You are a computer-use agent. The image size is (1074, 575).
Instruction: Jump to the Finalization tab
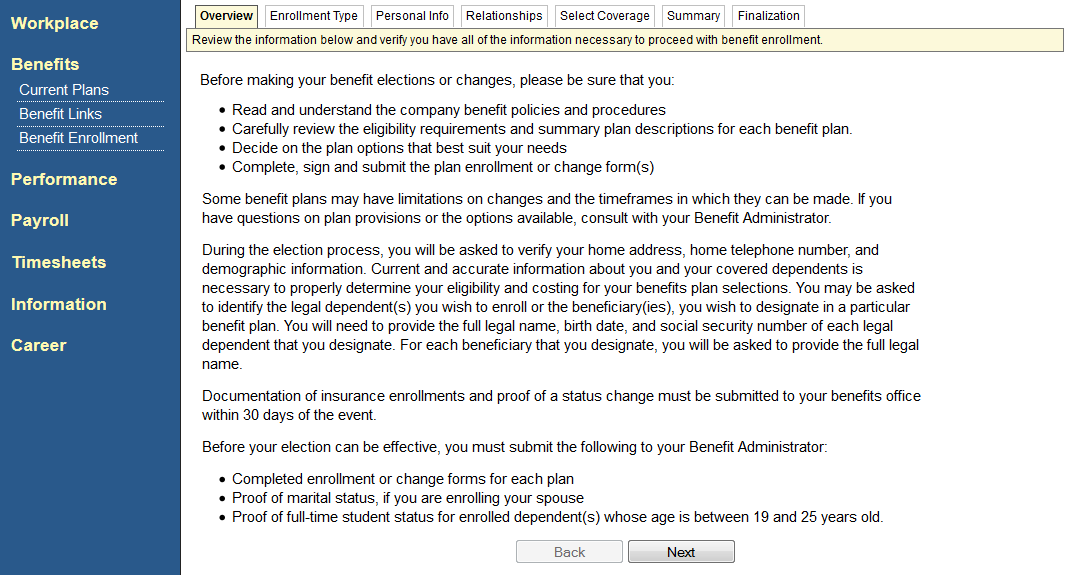pos(768,16)
